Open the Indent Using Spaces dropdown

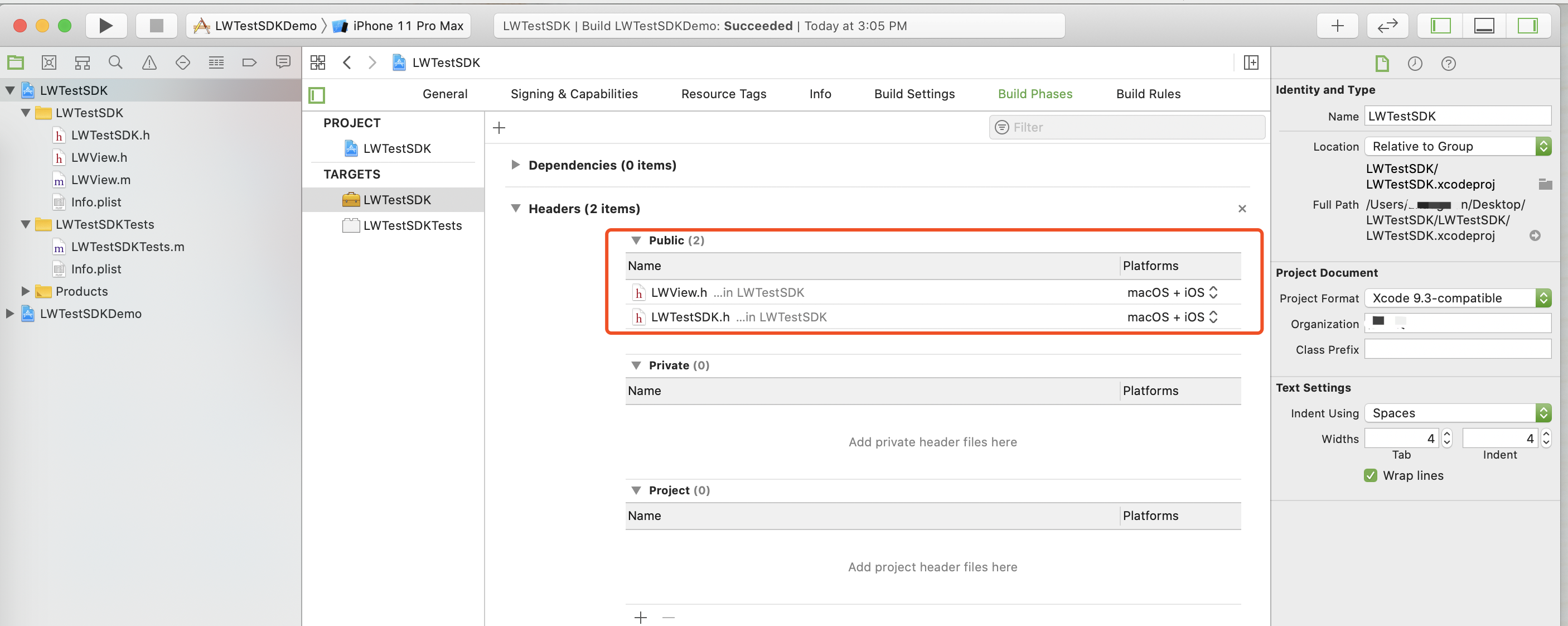(1457, 413)
